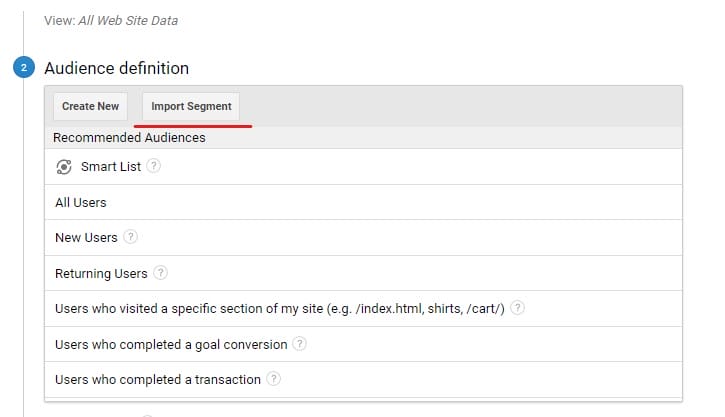Click the Recommended Audiences header
The width and height of the screenshot is (725, 417).
[129, 138]
